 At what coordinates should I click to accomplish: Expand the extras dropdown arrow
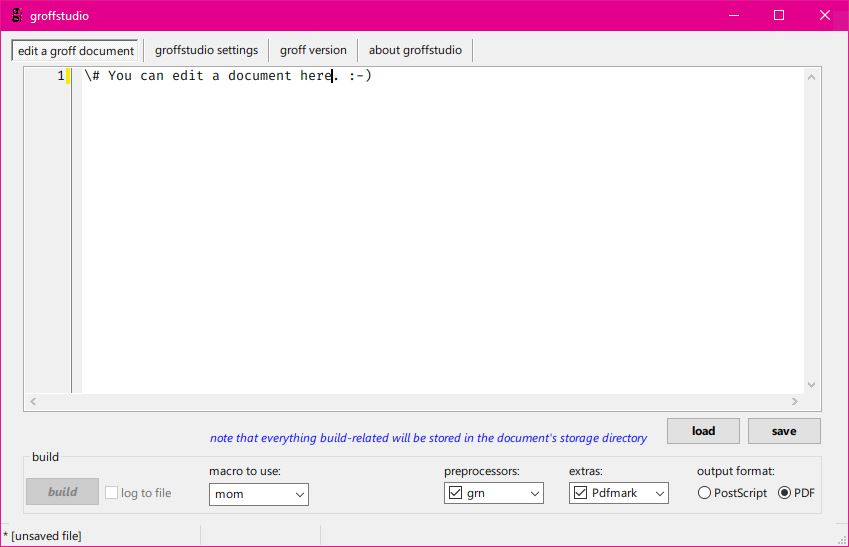pos(659,493)
